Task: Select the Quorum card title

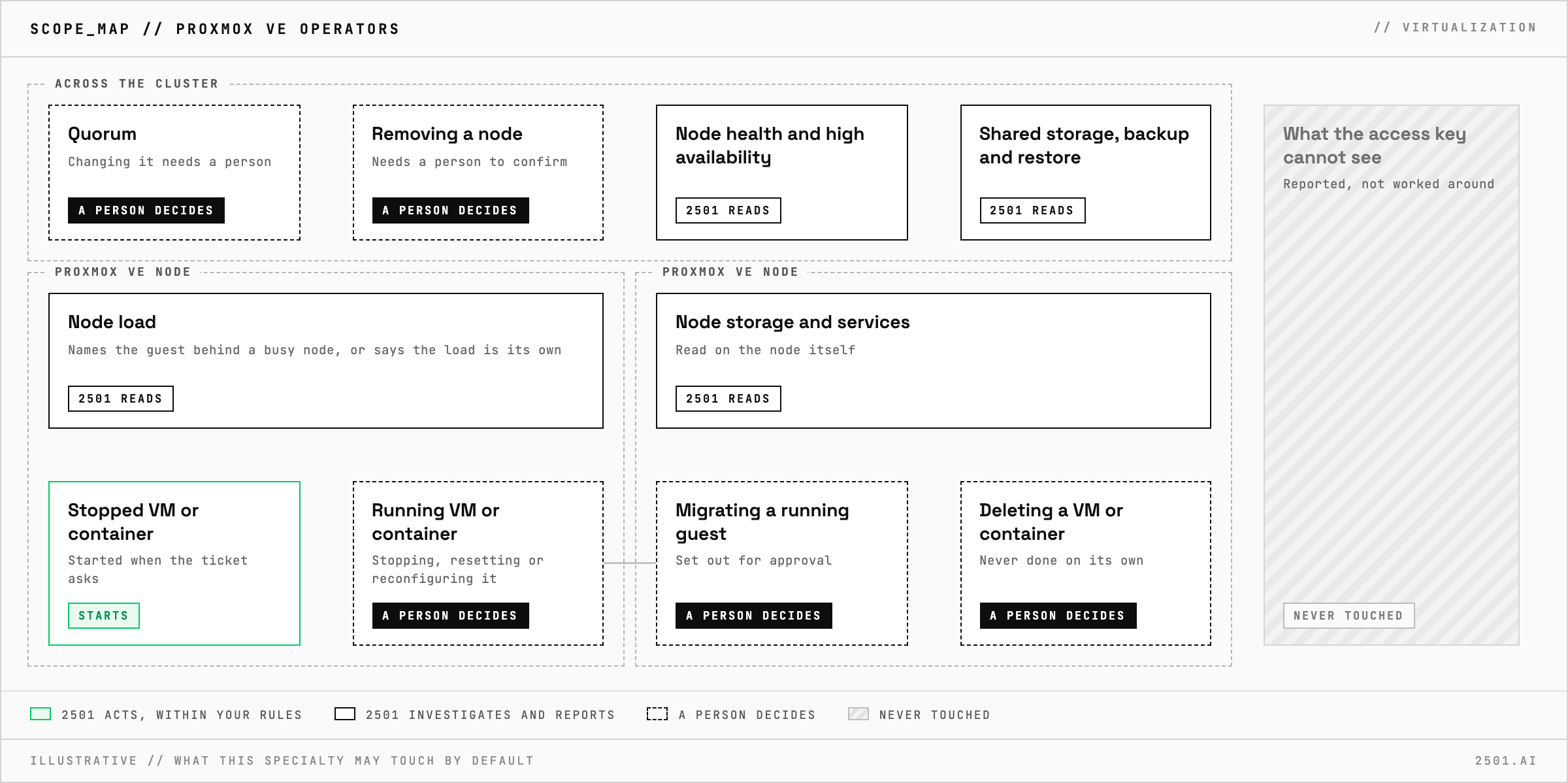Action: pyautogui.click(x=103, y=134)
